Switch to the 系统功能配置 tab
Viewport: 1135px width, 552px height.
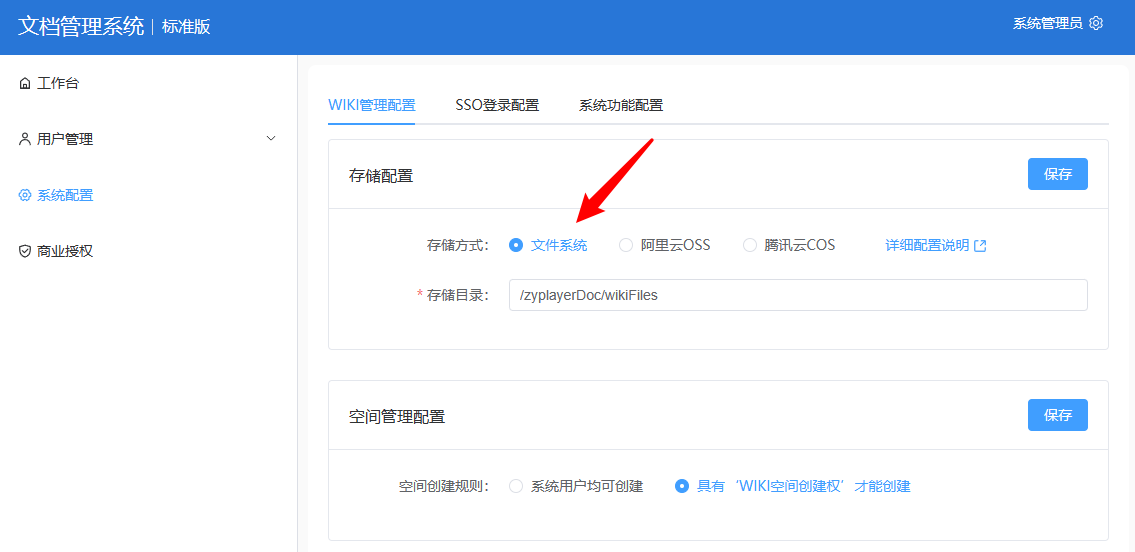pos(621,105)
